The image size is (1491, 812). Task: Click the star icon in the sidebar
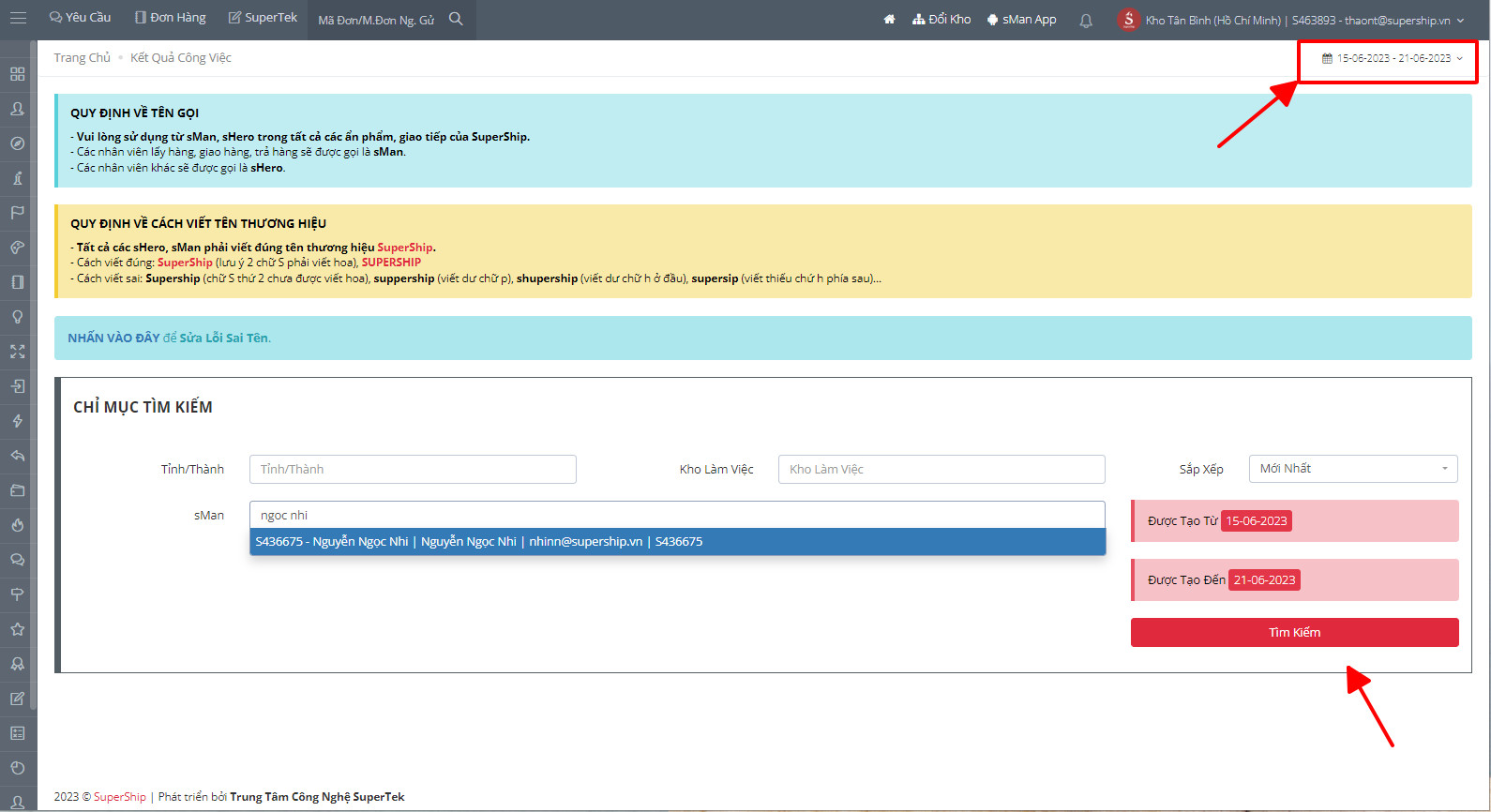pyautogui.click(x=17, y=629)
